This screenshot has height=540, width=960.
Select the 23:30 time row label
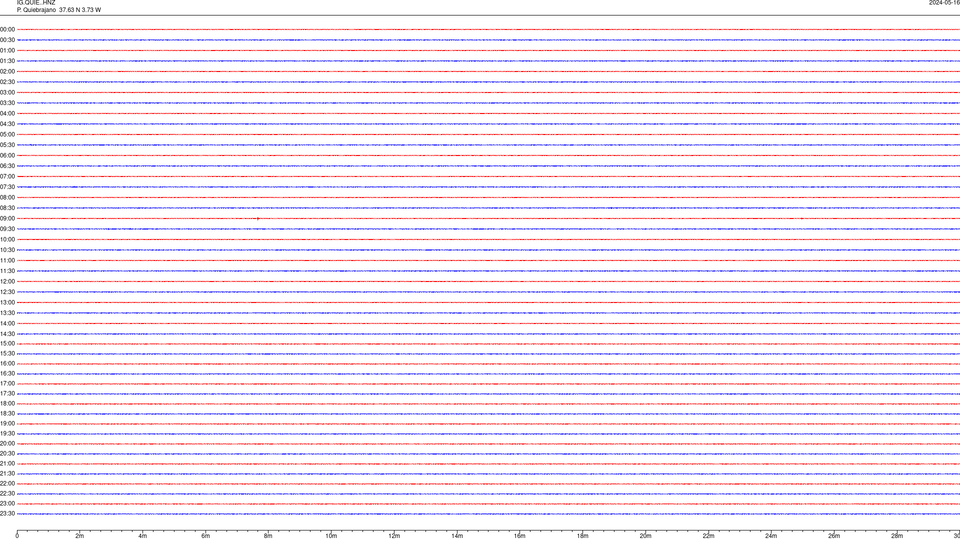click(x=7, y=514)
